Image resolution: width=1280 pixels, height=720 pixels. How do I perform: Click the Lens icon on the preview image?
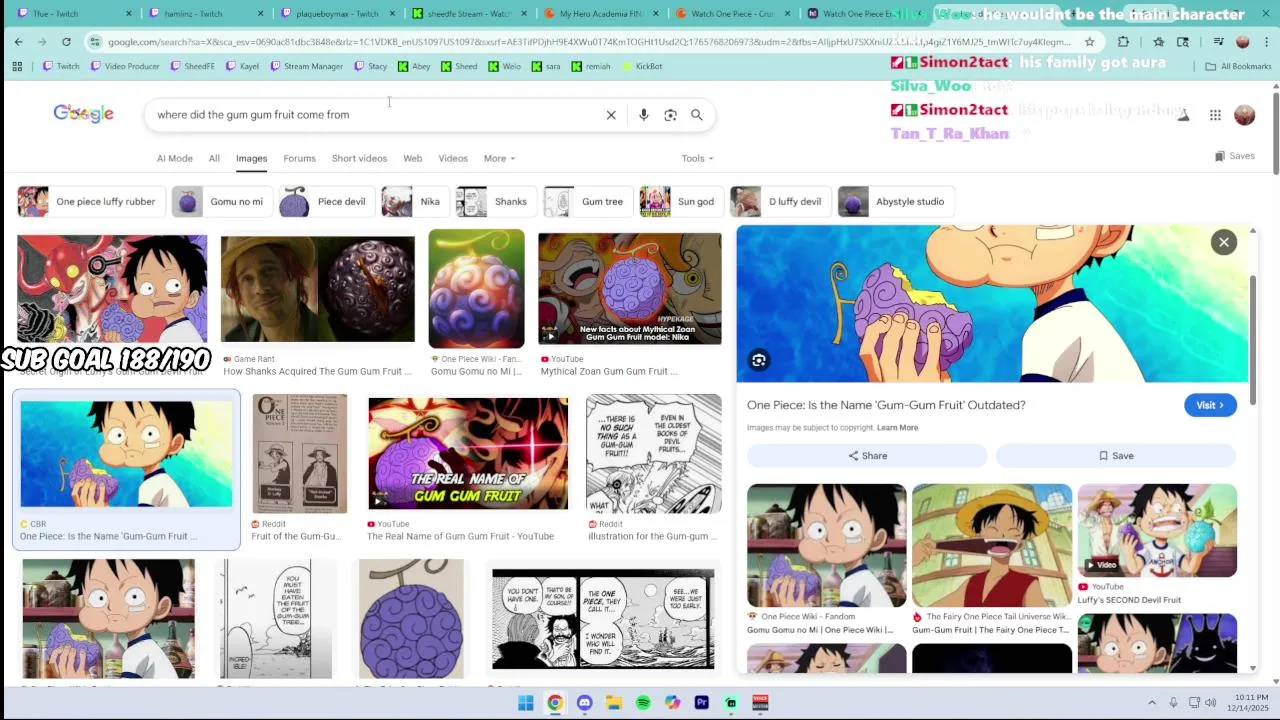point(759,360)
